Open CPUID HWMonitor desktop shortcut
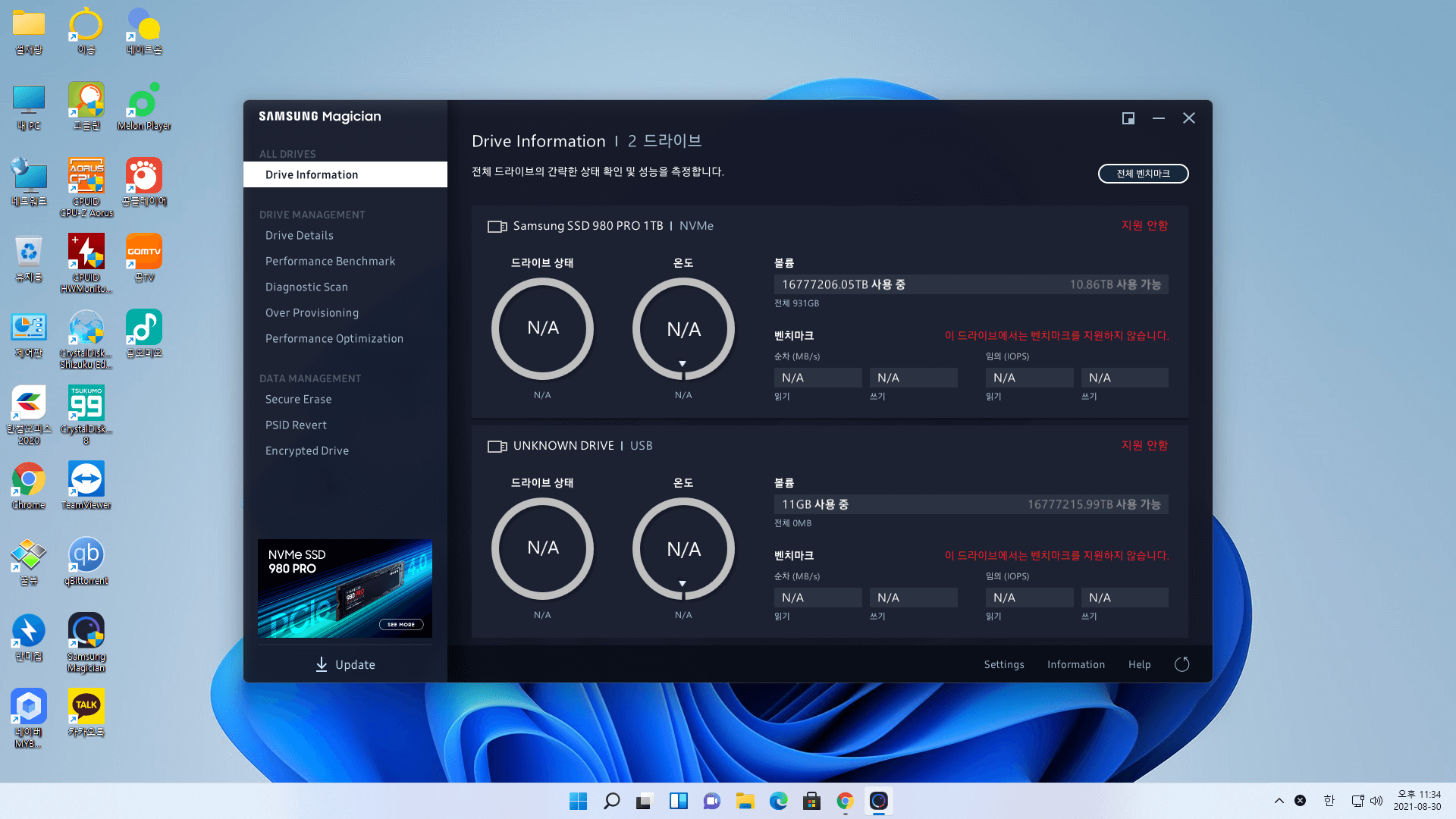This screenshot has width=1456, height=819. (x=86, y=263)
